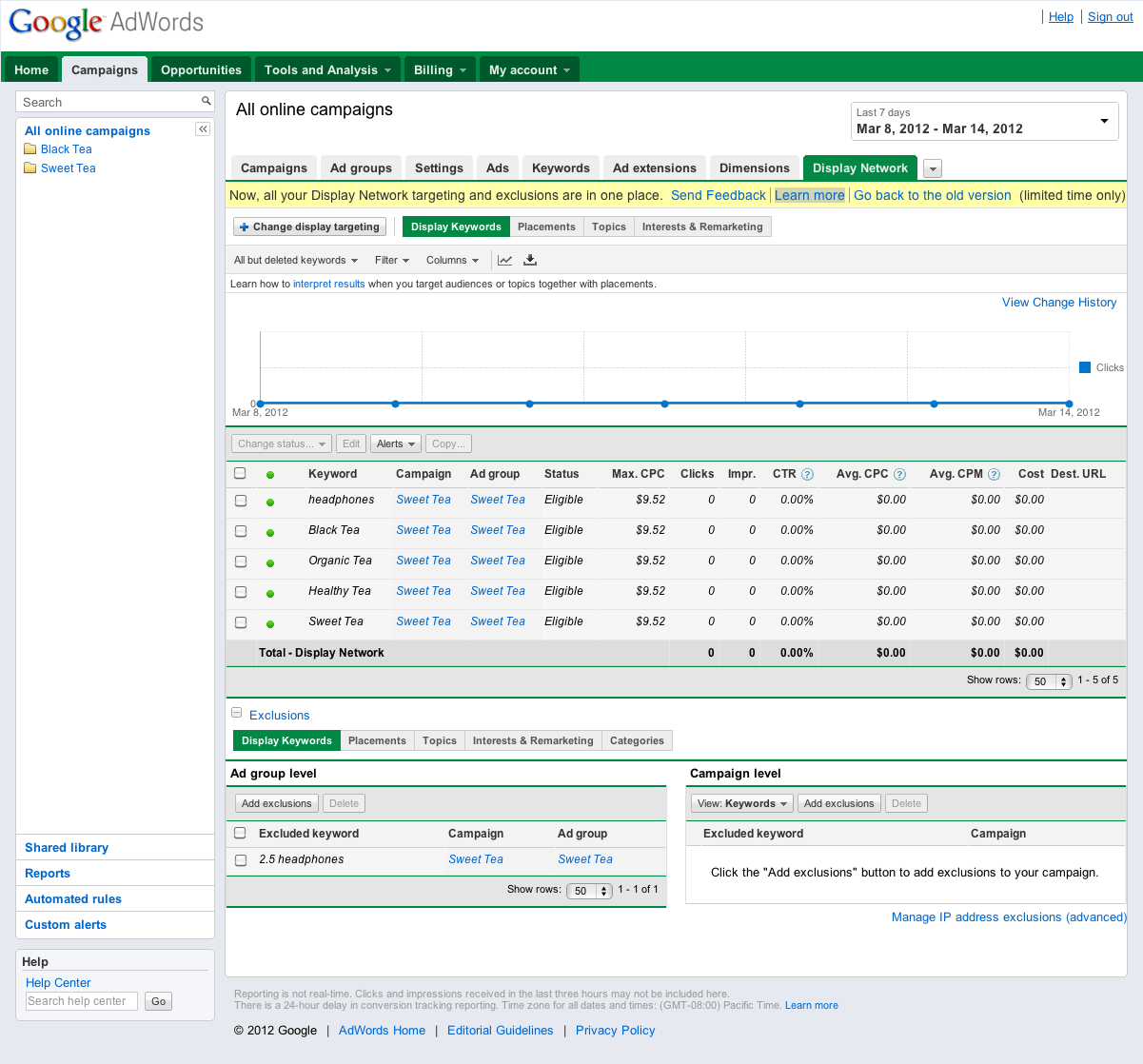Check the Black Tea keyword row checkbox

pyautogui.click(x=241, y=530)
